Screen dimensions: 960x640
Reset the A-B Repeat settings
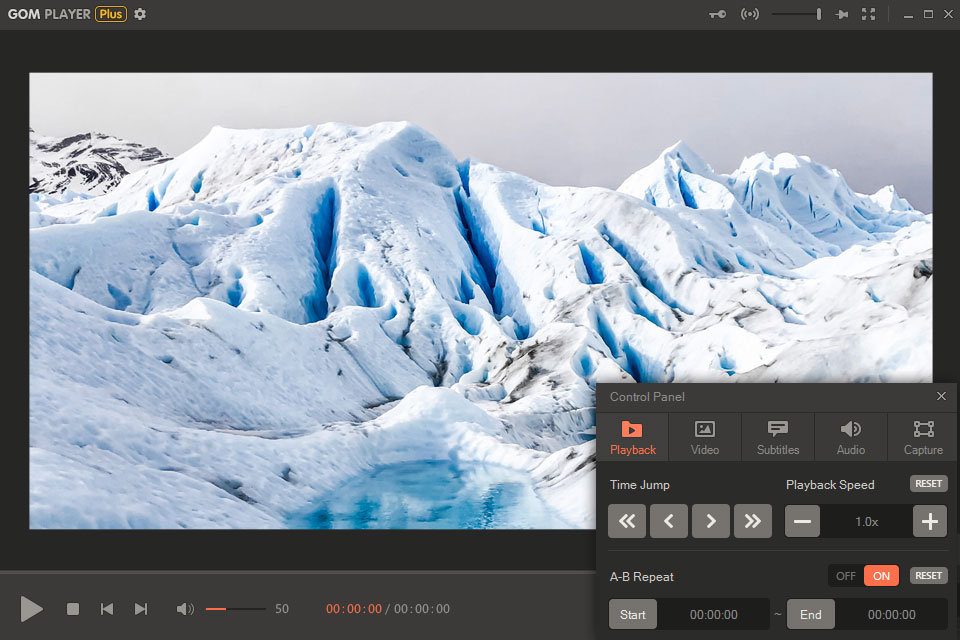(929, 576)
